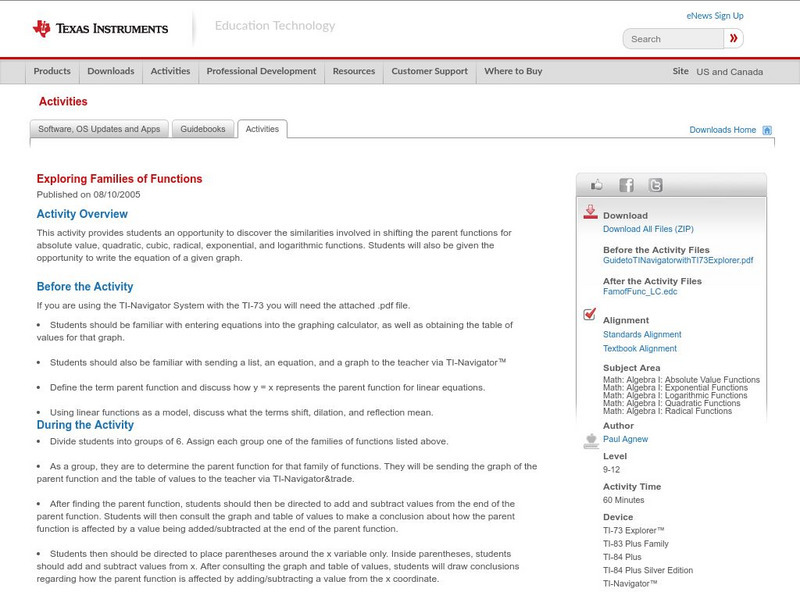The height and width of the screenshot is (592, 800).
Task: Change site region US and Canada
Action: (x=730, y=72)
